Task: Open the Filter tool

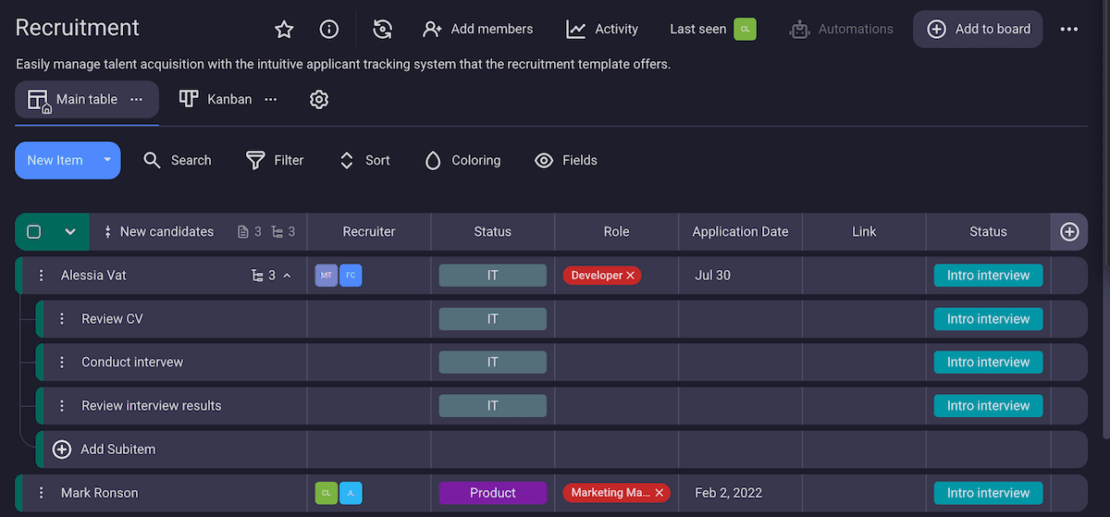Action: click(275, 160)
